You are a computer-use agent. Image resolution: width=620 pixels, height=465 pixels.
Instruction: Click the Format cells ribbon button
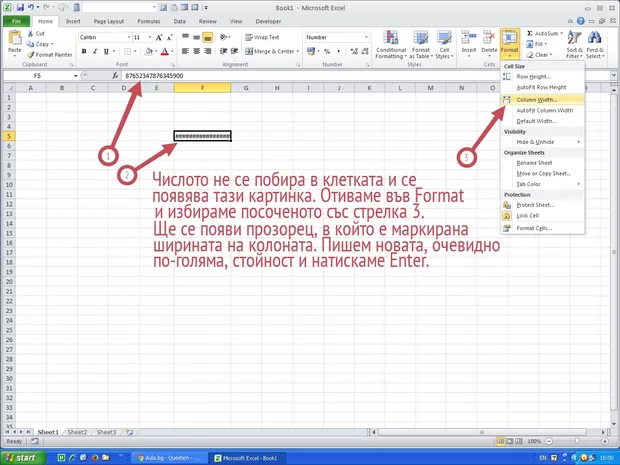(509, 44)
